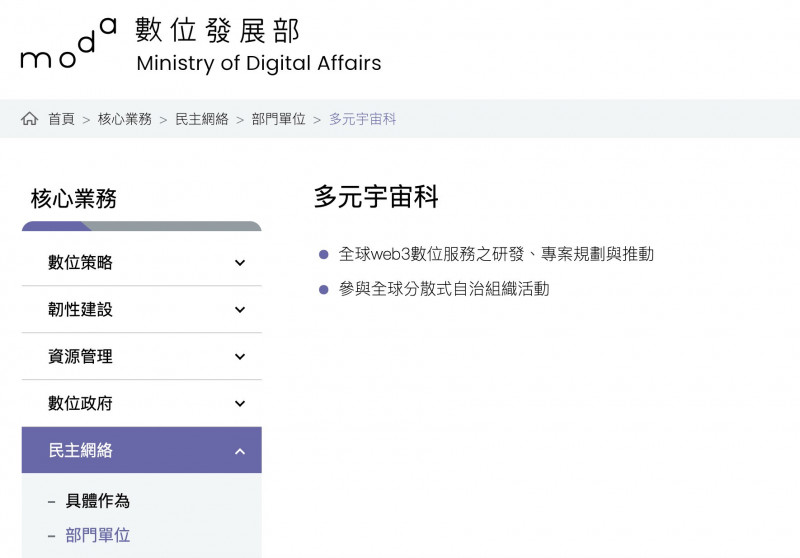Collapse 民主網絡 with up chevron
This screenshot has height=558, width=800.
point(240,451)
